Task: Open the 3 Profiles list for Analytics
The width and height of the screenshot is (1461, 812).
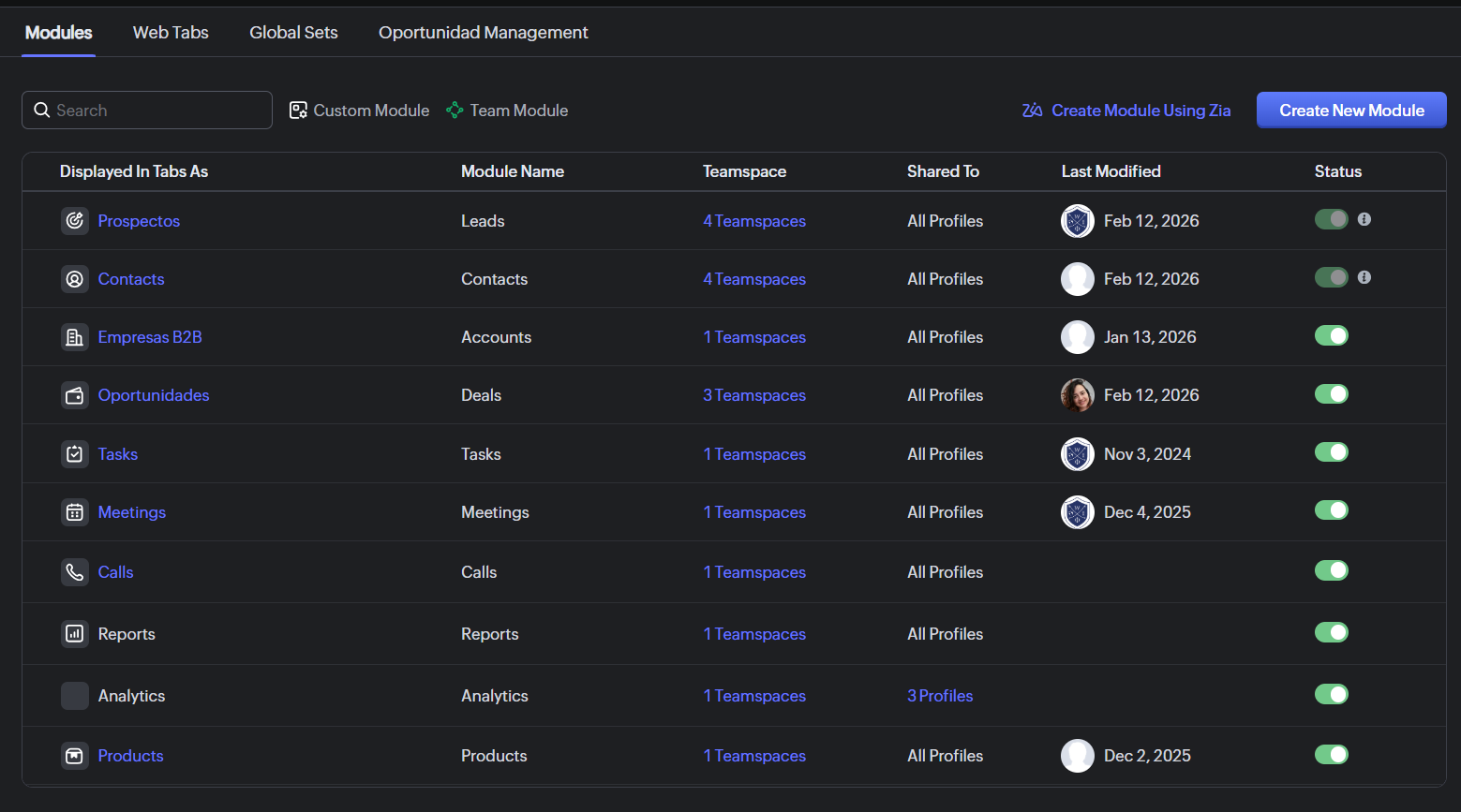Action: tap(940, 696)
